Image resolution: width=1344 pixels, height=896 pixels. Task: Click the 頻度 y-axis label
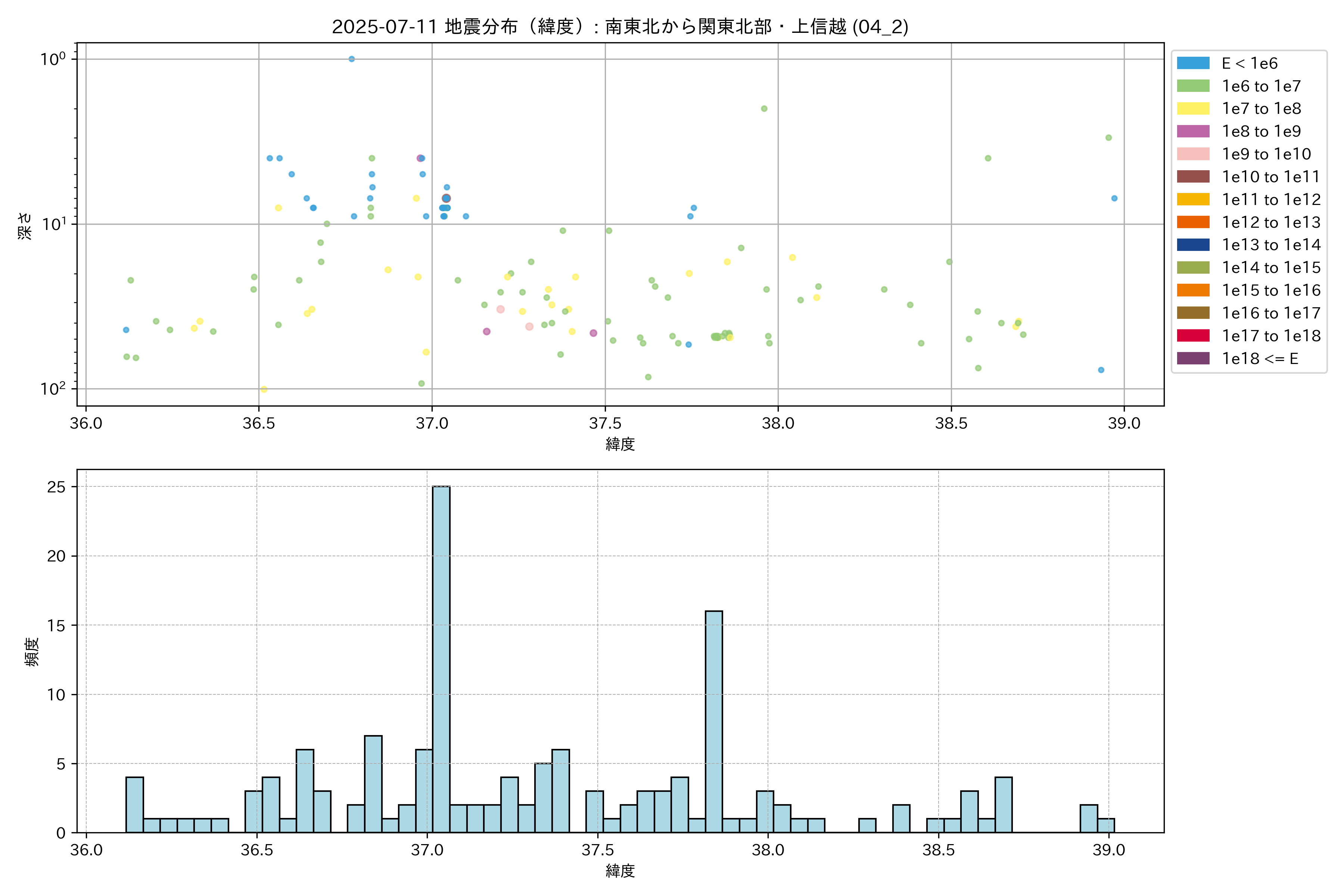[32, 651]
